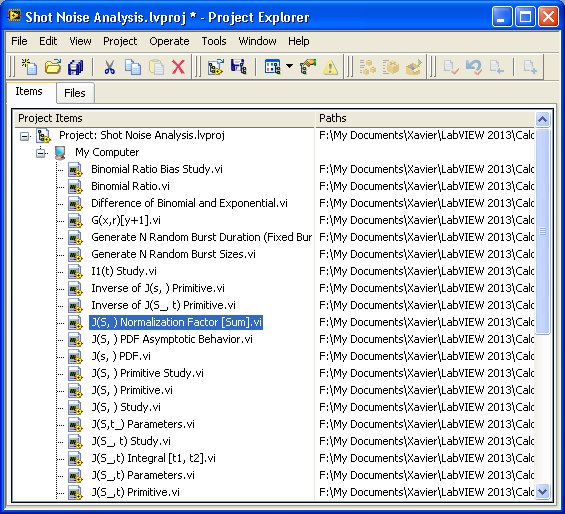The width and height of the screenshot is (565, 514).
Task: Select J(s, ) PDF.vi item
Action: pos(121,356)
